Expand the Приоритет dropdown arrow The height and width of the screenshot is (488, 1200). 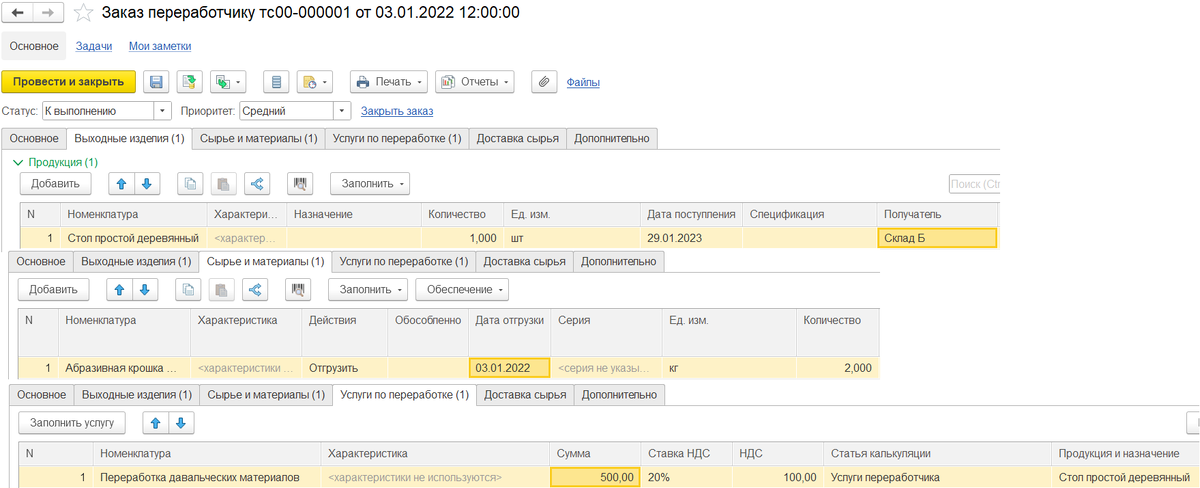pos(343,111)
